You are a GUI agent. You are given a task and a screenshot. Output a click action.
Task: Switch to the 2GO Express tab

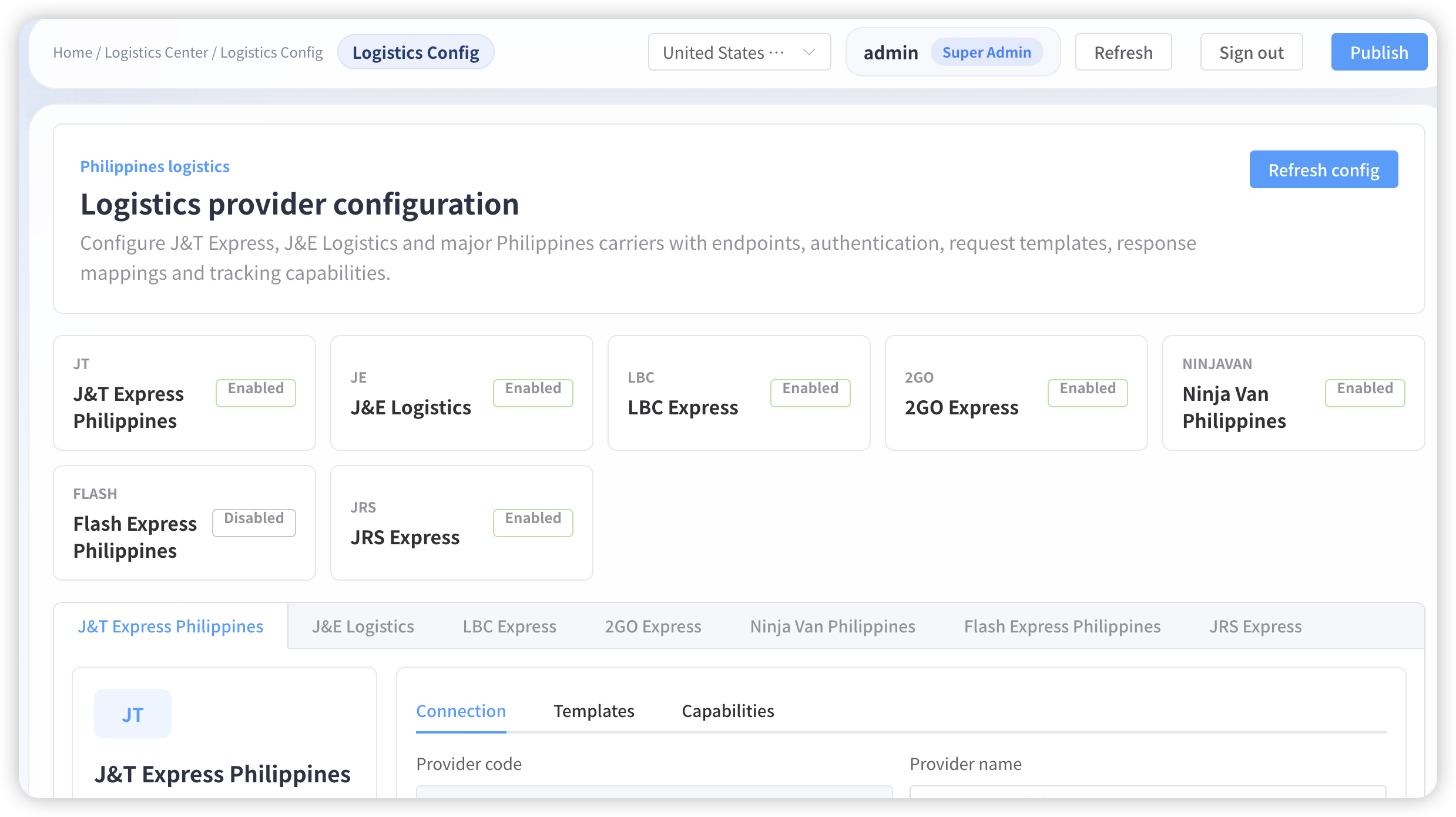[653, 626]
